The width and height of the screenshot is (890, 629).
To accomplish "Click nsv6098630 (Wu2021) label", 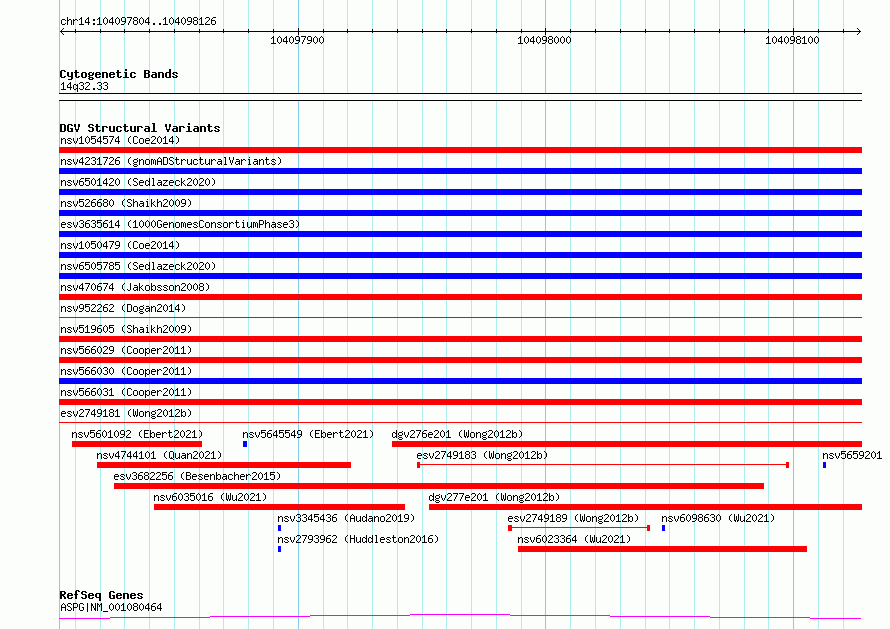I will point(719,518).
